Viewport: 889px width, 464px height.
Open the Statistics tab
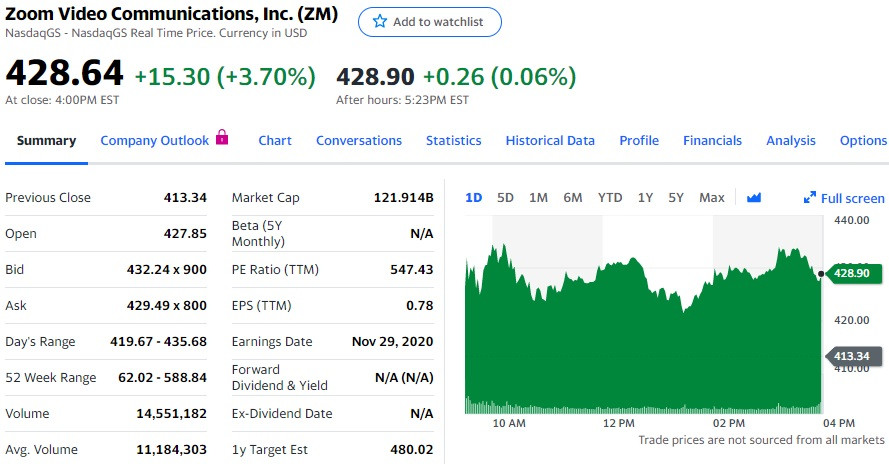(x=453, y=141)
